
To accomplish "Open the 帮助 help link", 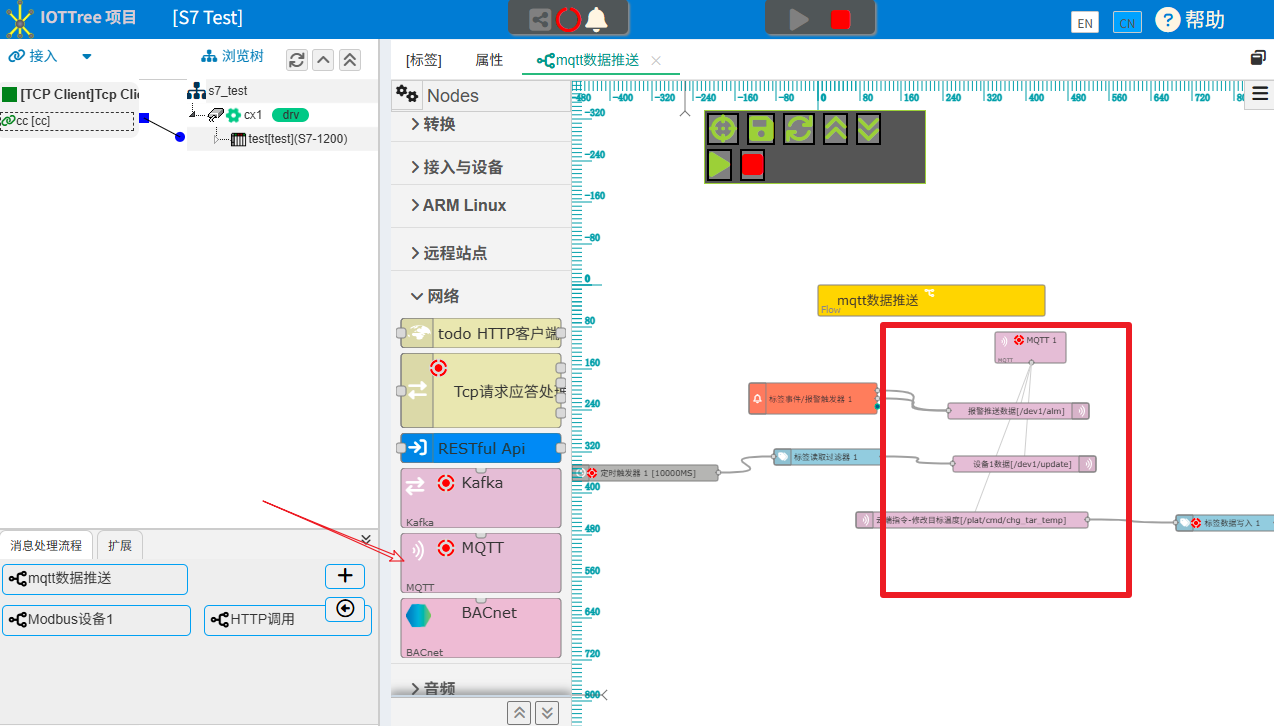I will [x=1190, y=19].
